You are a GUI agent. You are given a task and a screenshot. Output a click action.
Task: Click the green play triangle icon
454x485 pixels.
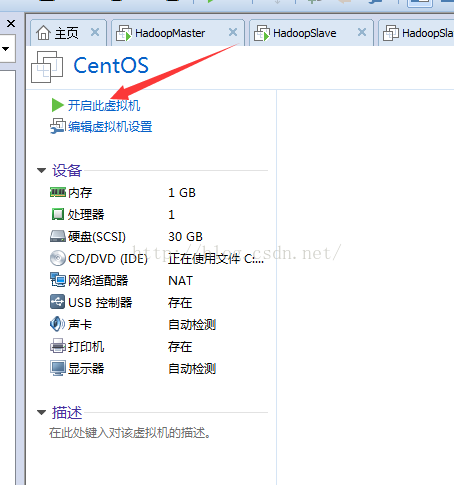click(58, 105)
